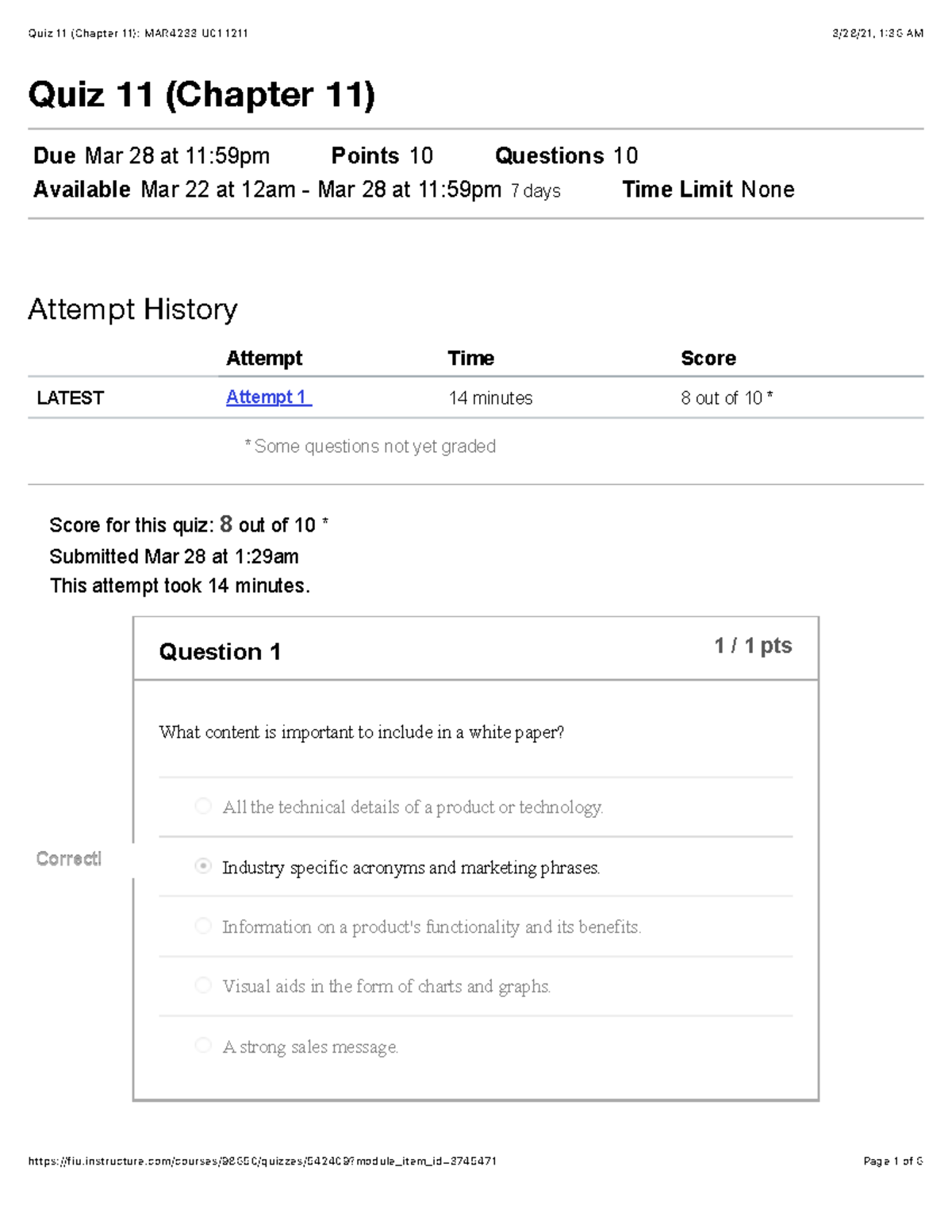The width and height of the screenshot is (952, 1232).
Task: Click the 'Correct!' indicator label
Action: (x=69, y=859)
